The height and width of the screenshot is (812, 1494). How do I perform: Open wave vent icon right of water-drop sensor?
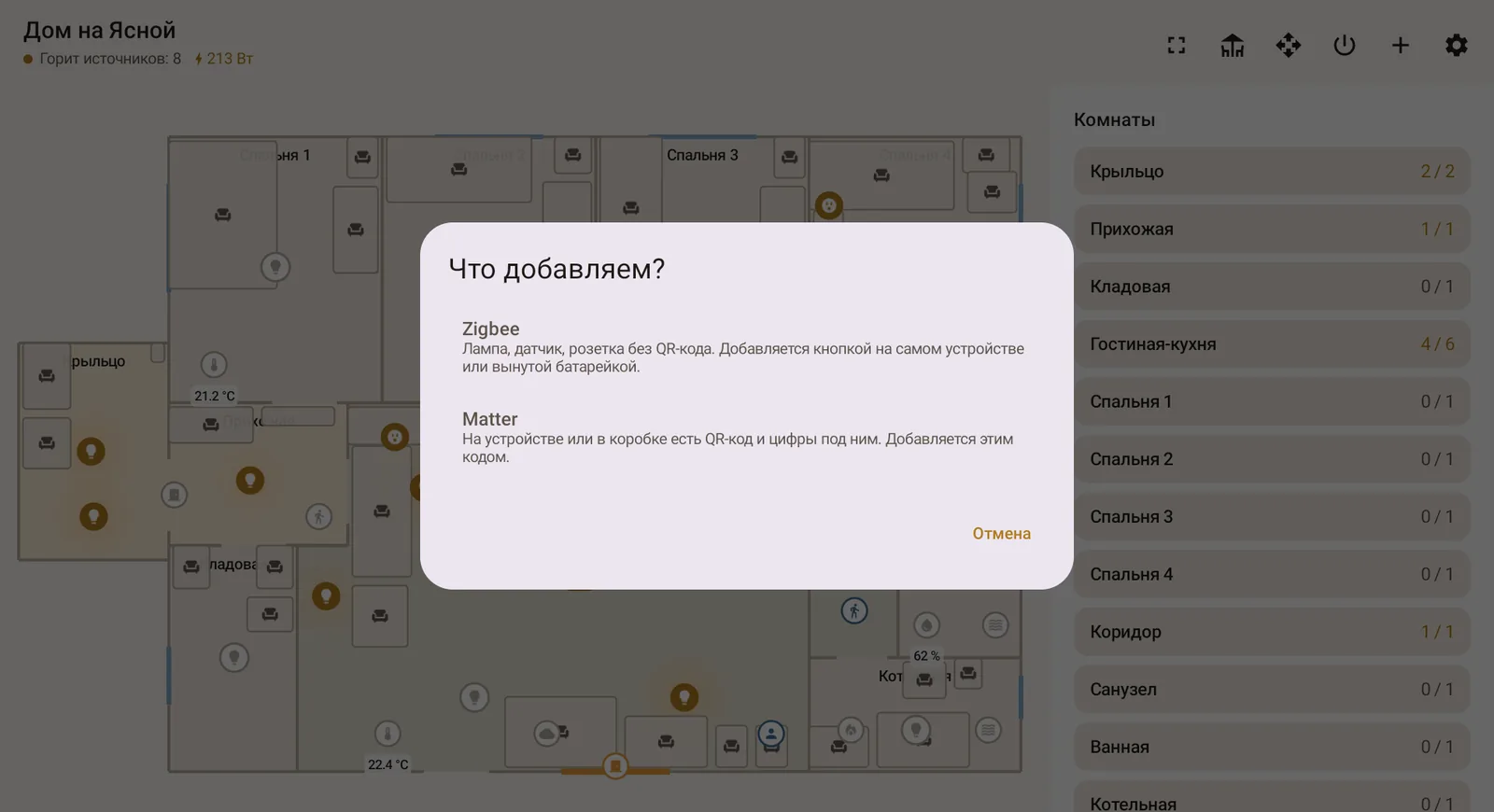[995, 625]
